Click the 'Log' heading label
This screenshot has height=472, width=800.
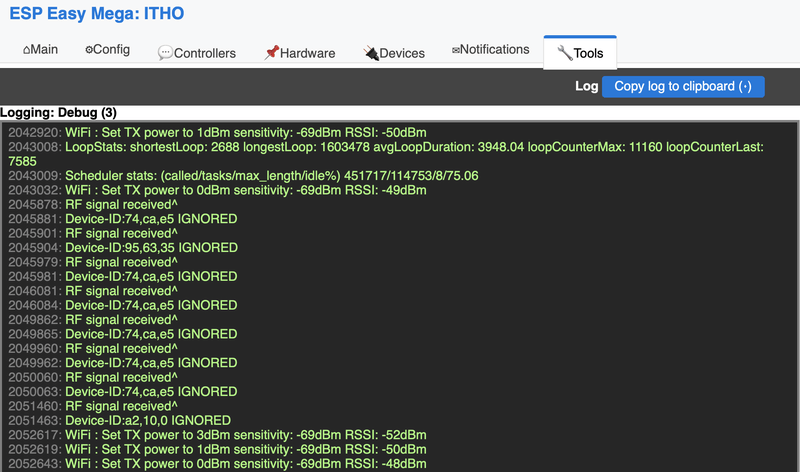[x=586, y=86]
